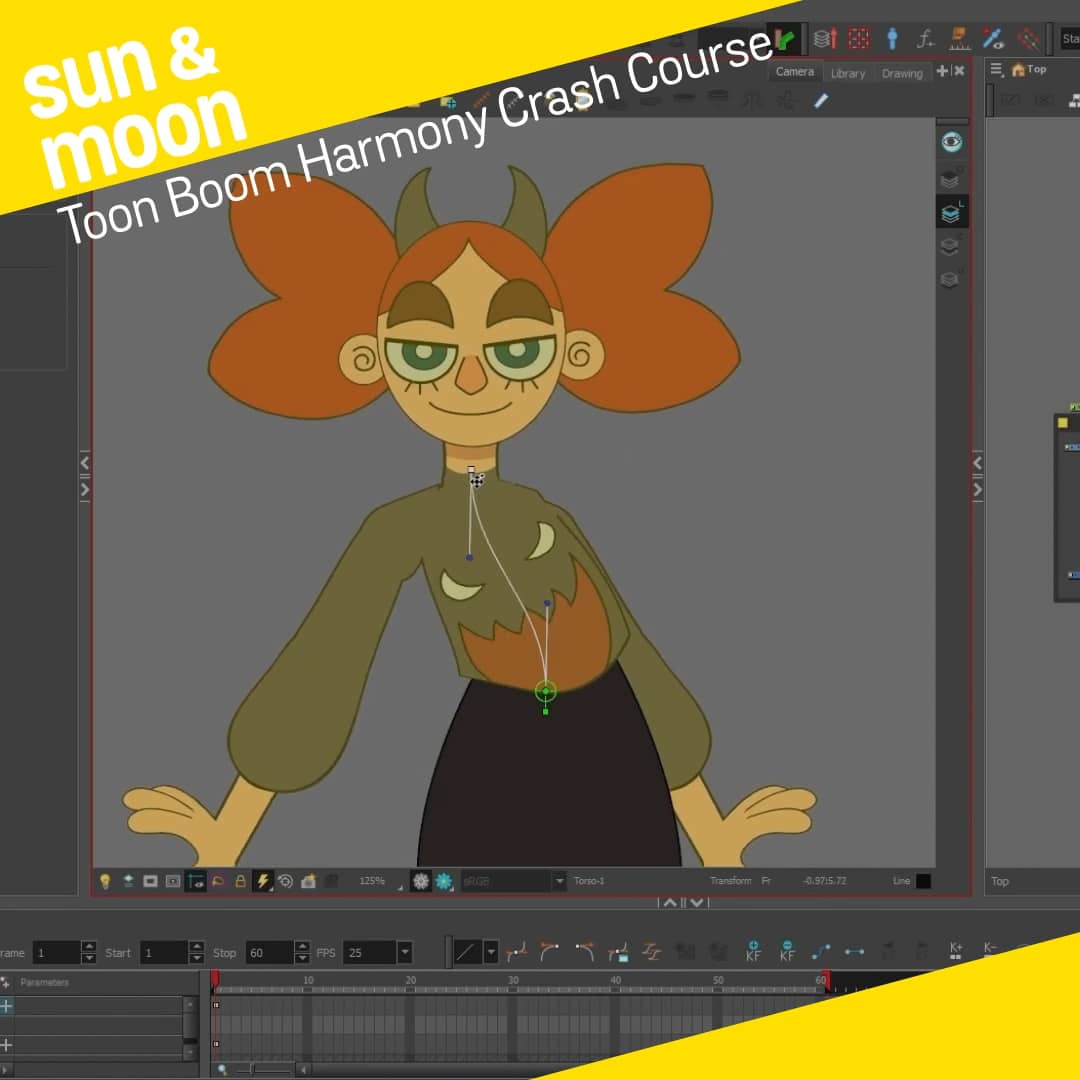Click the plus button beside the Drawing tab
Screen dimensions: 1080x1080
pyautogui.click(x=942, y=71)
